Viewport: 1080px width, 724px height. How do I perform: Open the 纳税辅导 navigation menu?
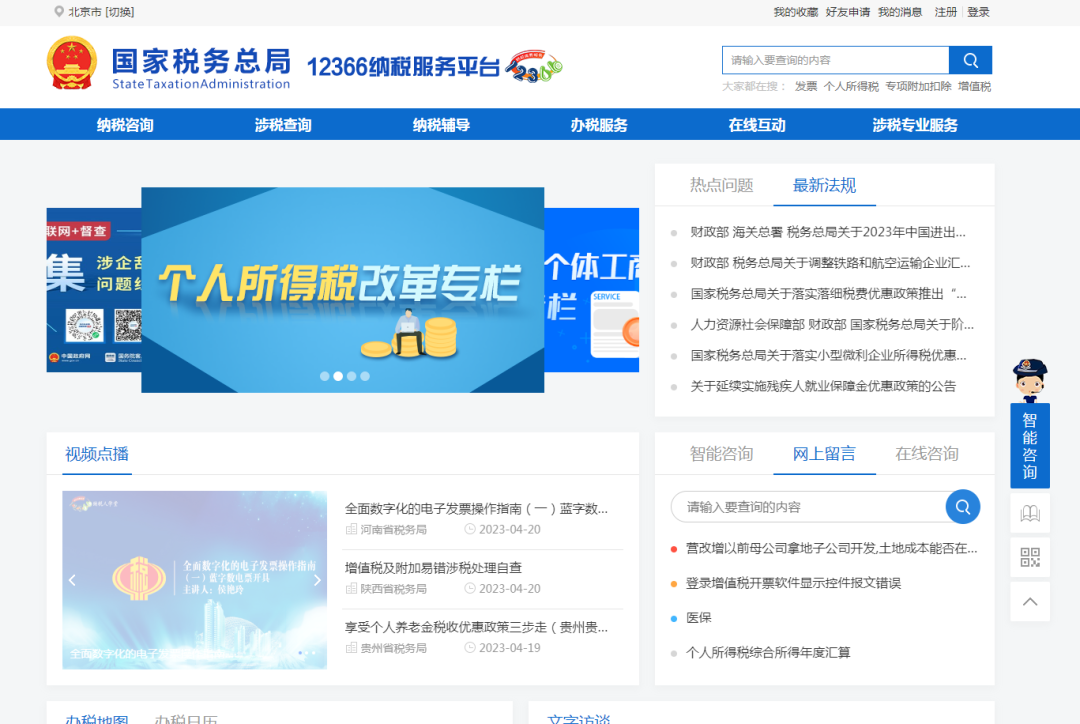click(x=442, y=125)
